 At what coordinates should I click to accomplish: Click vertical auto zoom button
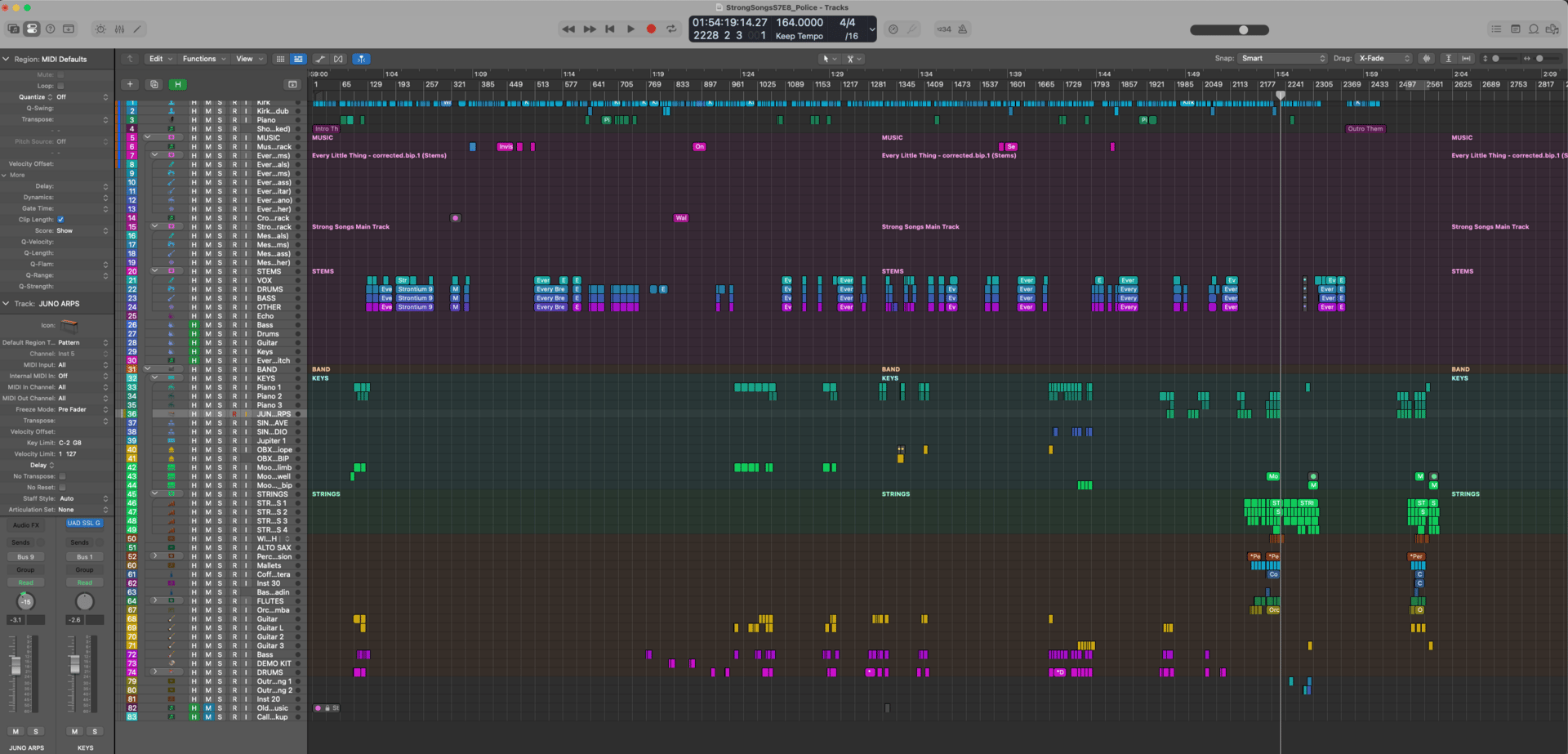pyautogui.click(x=1448, y=59)
